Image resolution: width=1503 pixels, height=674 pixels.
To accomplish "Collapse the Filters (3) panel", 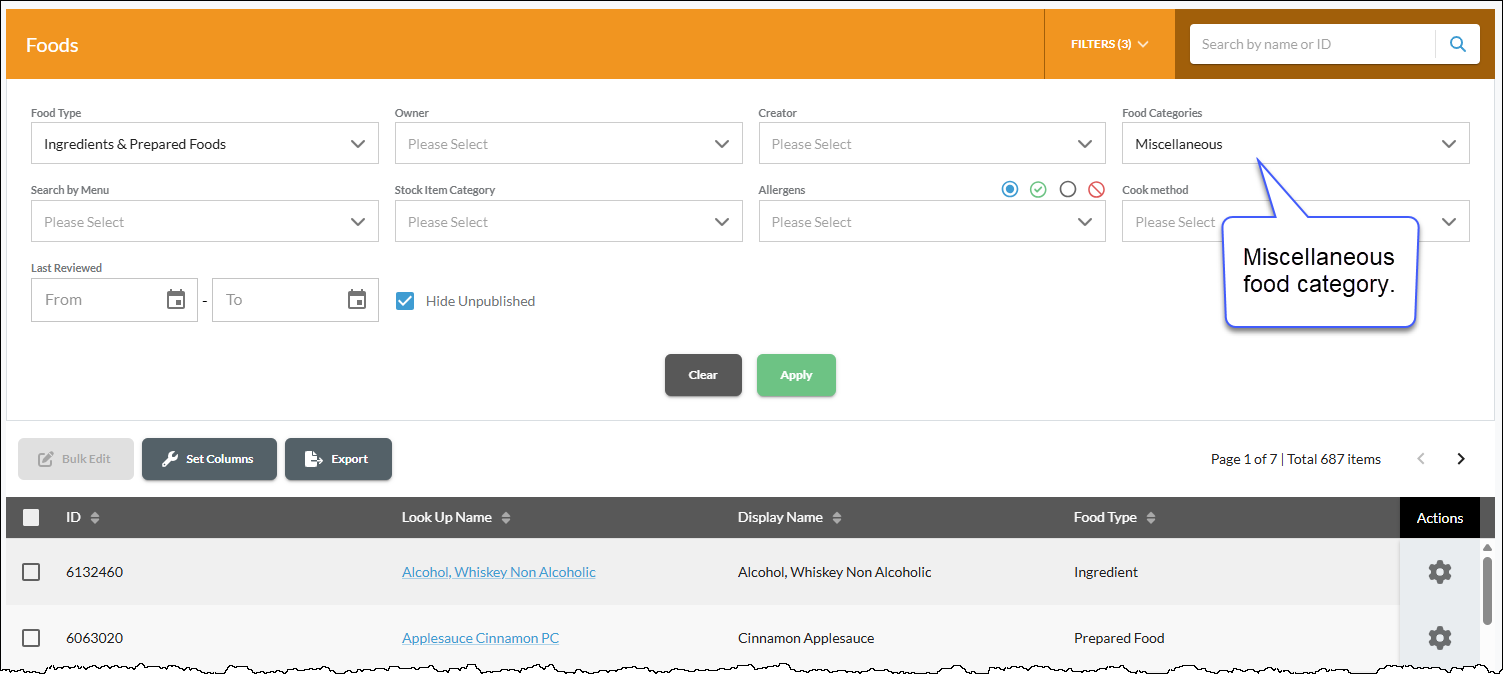I will [x=1110, y=44].
